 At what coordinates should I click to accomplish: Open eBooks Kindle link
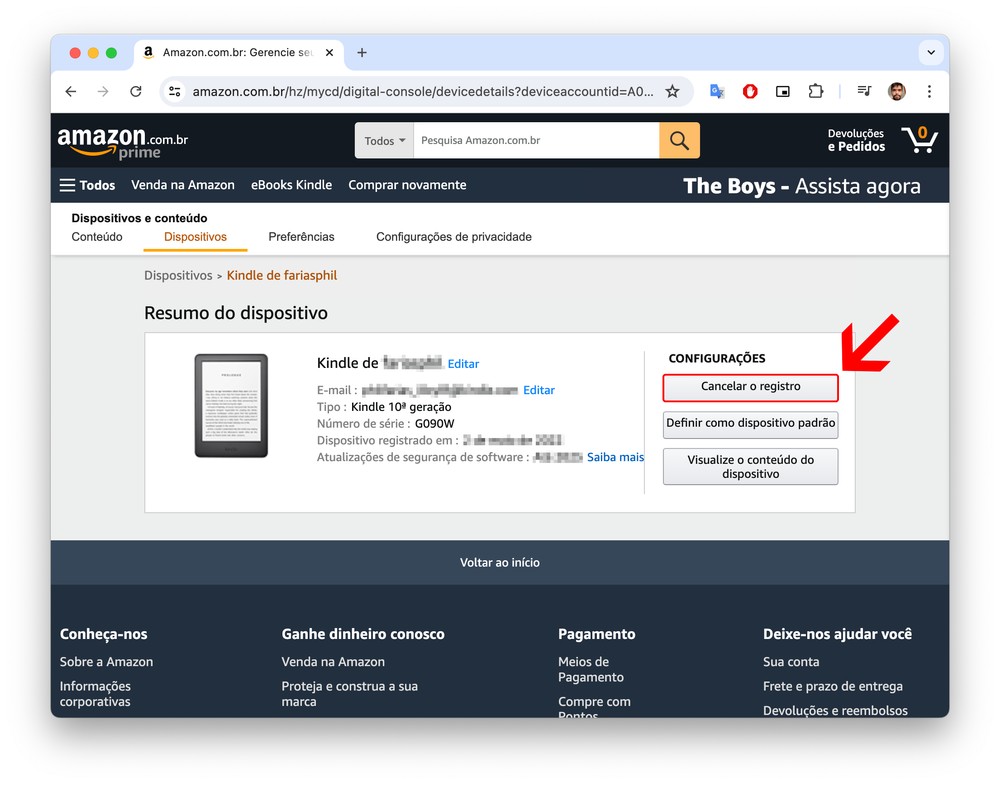pyautogui.click(x=291, y=185)
